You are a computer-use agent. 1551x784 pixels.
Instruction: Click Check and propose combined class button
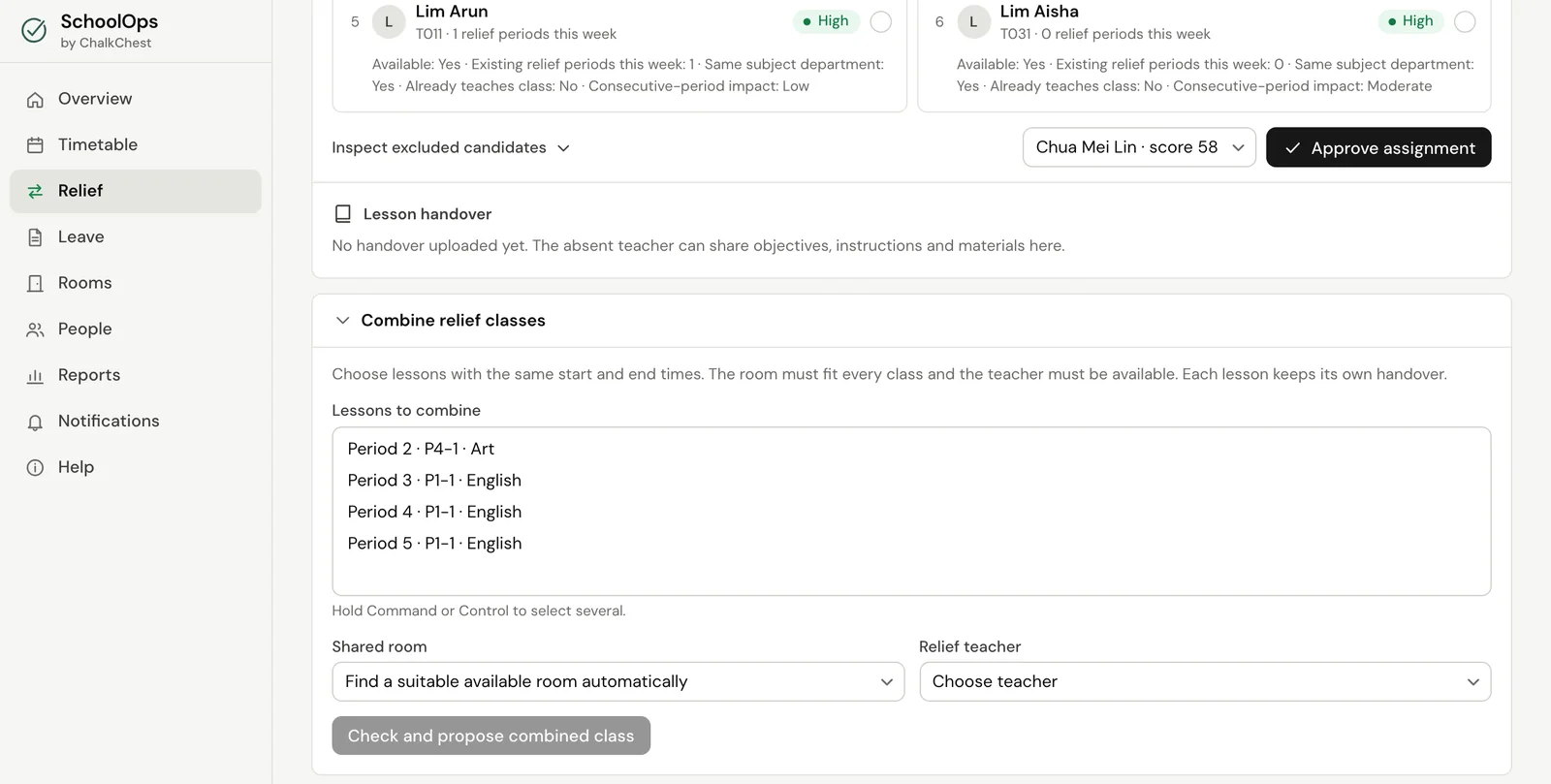click(491, 736)
